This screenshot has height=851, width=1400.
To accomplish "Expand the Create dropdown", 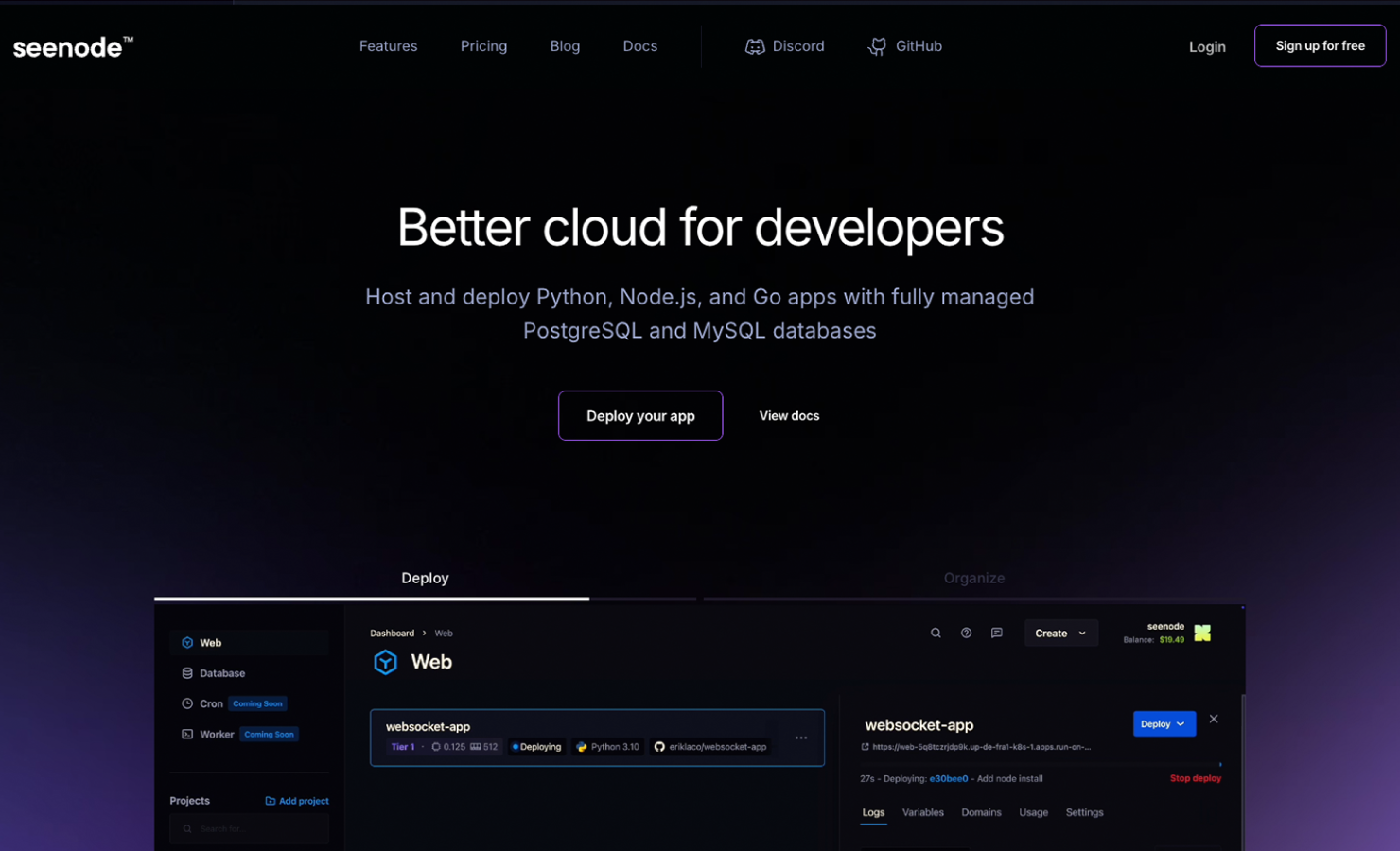I will (x=1060, y=634).
